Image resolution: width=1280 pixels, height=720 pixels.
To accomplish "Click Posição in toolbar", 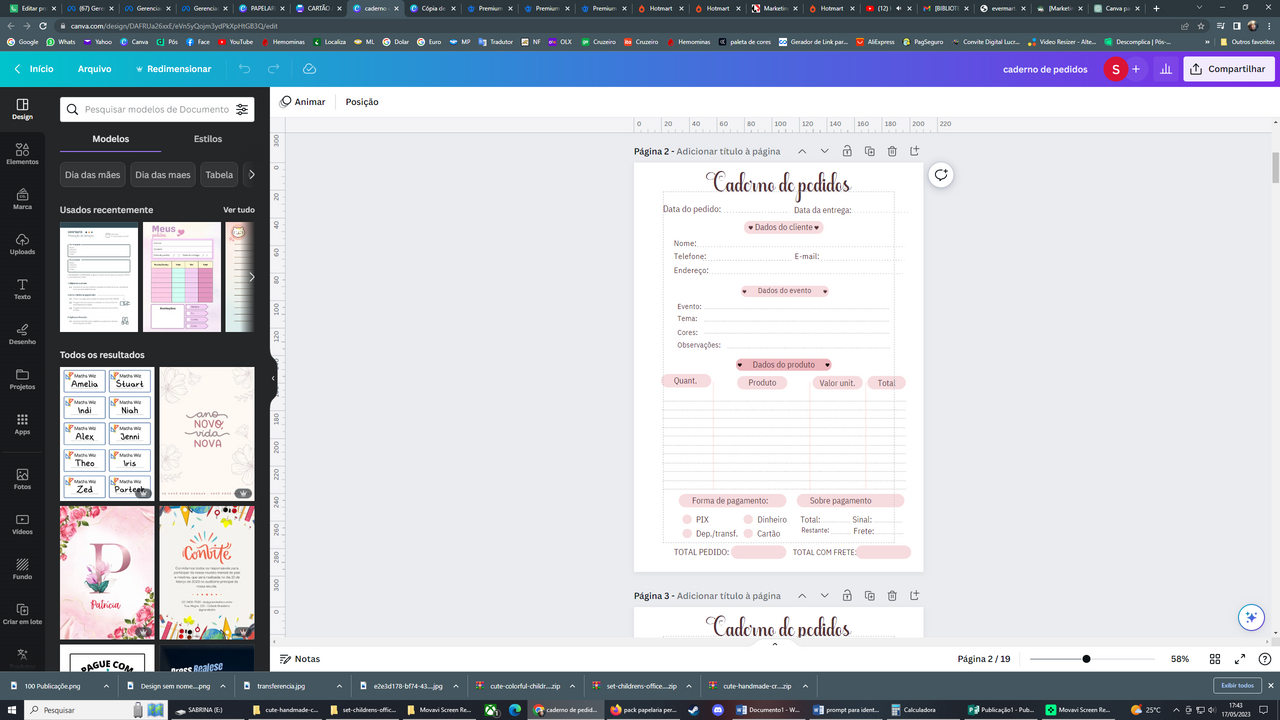I will (362, 102).
